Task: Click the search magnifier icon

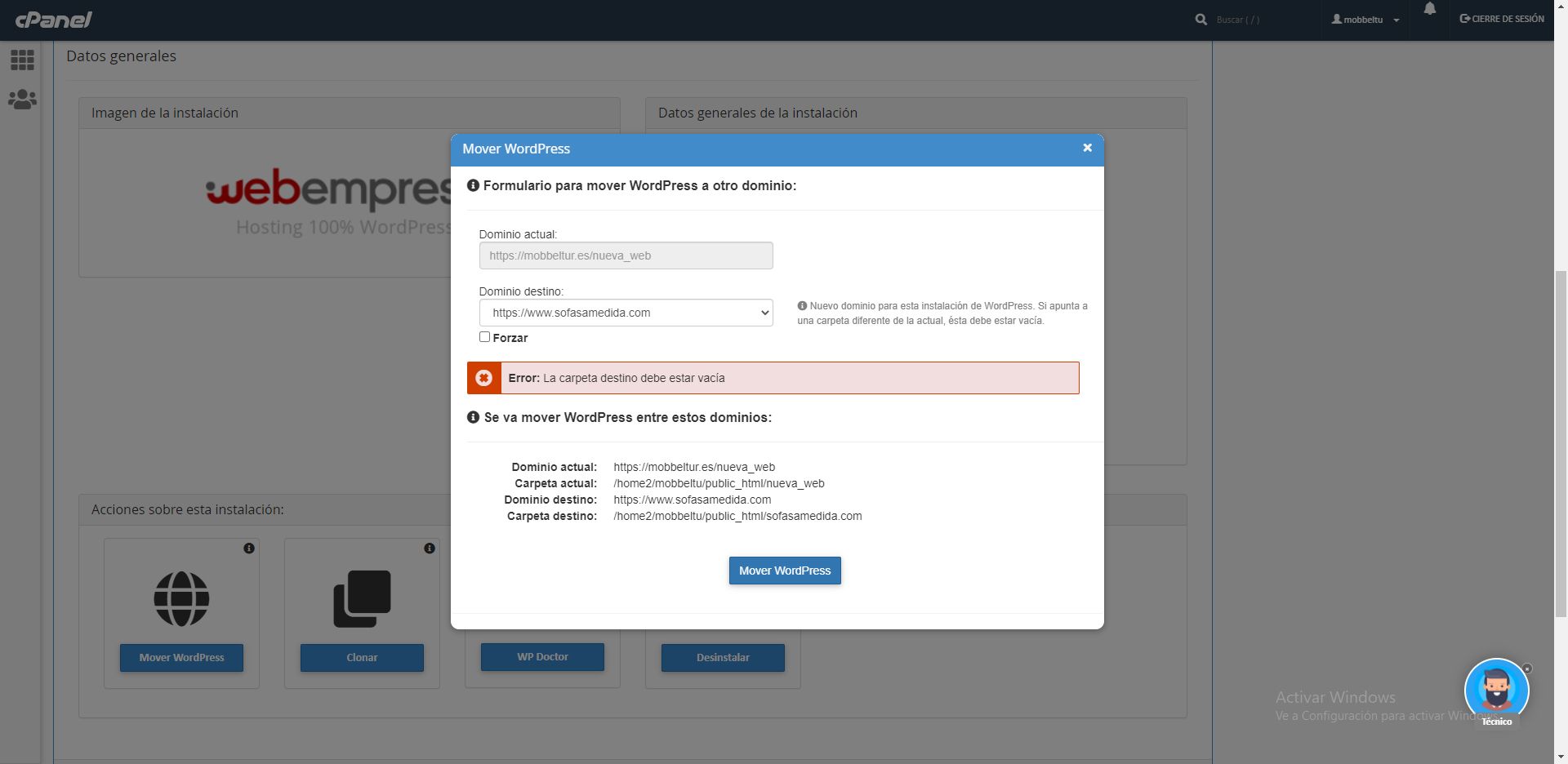Action: point(1200,19)
